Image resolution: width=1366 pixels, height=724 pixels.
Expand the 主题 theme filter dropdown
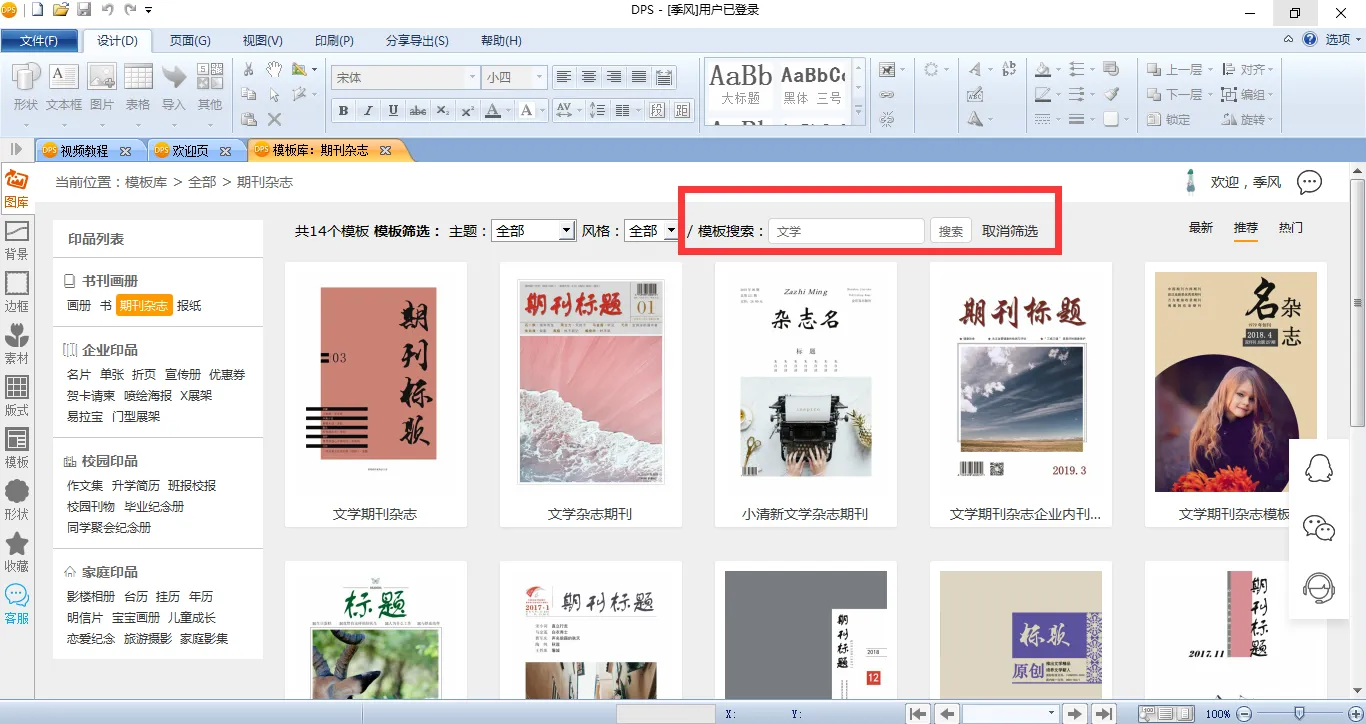pos(566,231)
